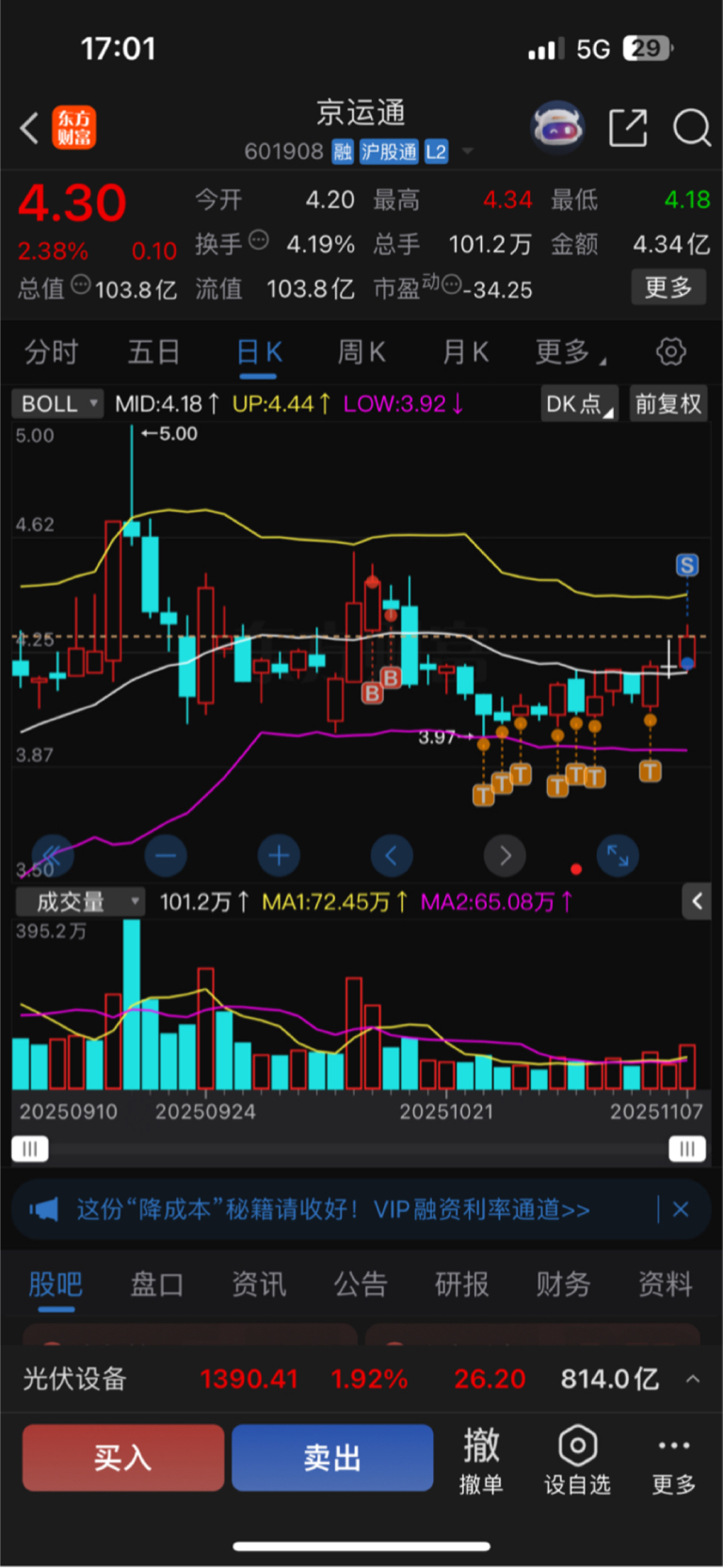The image size is (723, 1568).
Task: Open 资料 tab
Action: click(x=666, y=1285)
